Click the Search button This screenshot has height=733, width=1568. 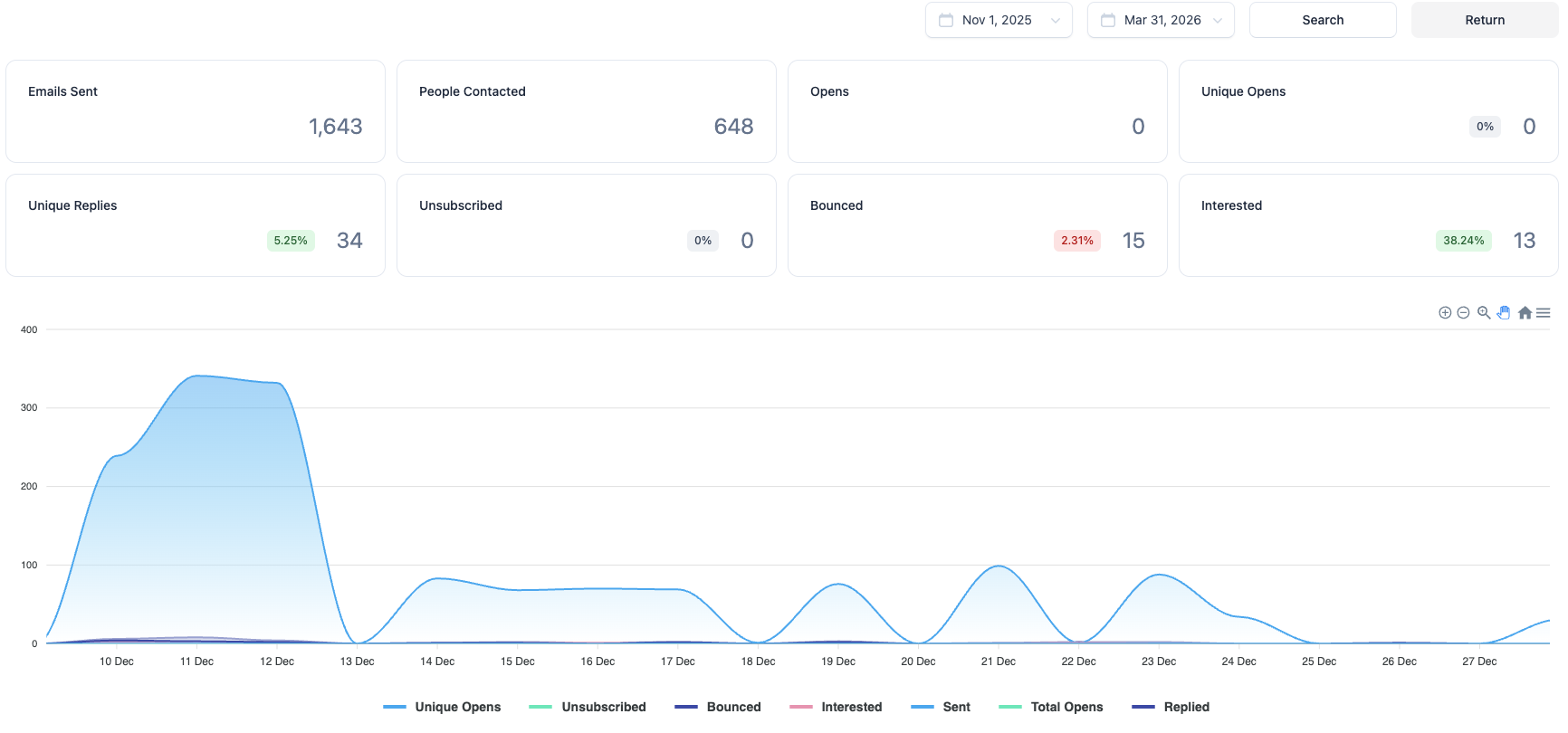1323,20
